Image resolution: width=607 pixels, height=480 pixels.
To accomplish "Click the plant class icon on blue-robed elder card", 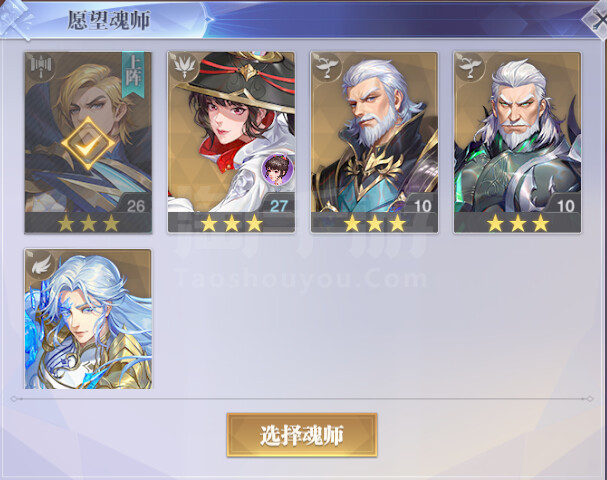I will tap(326, 68).
